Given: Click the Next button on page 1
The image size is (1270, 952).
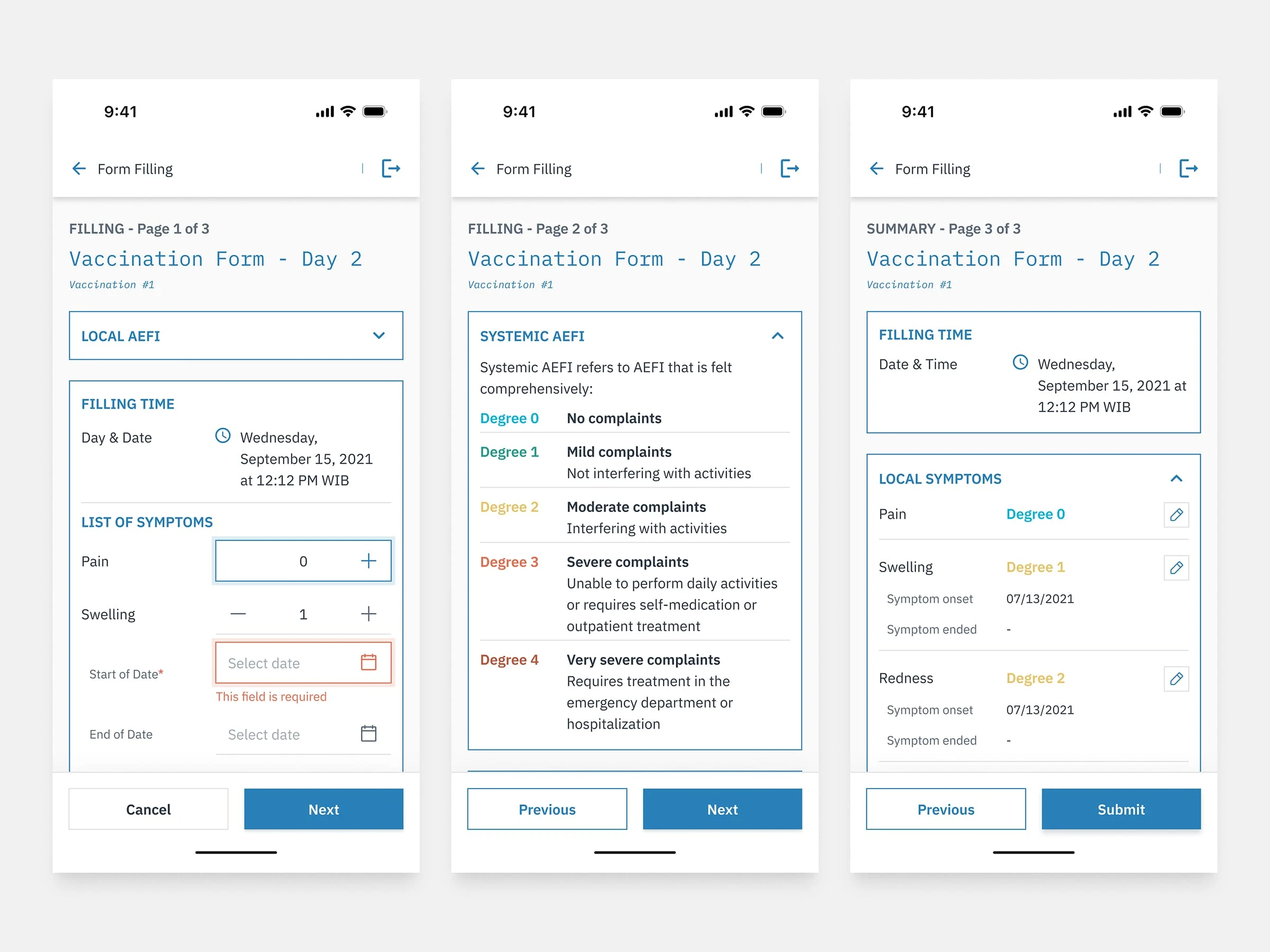Looking at the screenshot, I should (323, 809).
